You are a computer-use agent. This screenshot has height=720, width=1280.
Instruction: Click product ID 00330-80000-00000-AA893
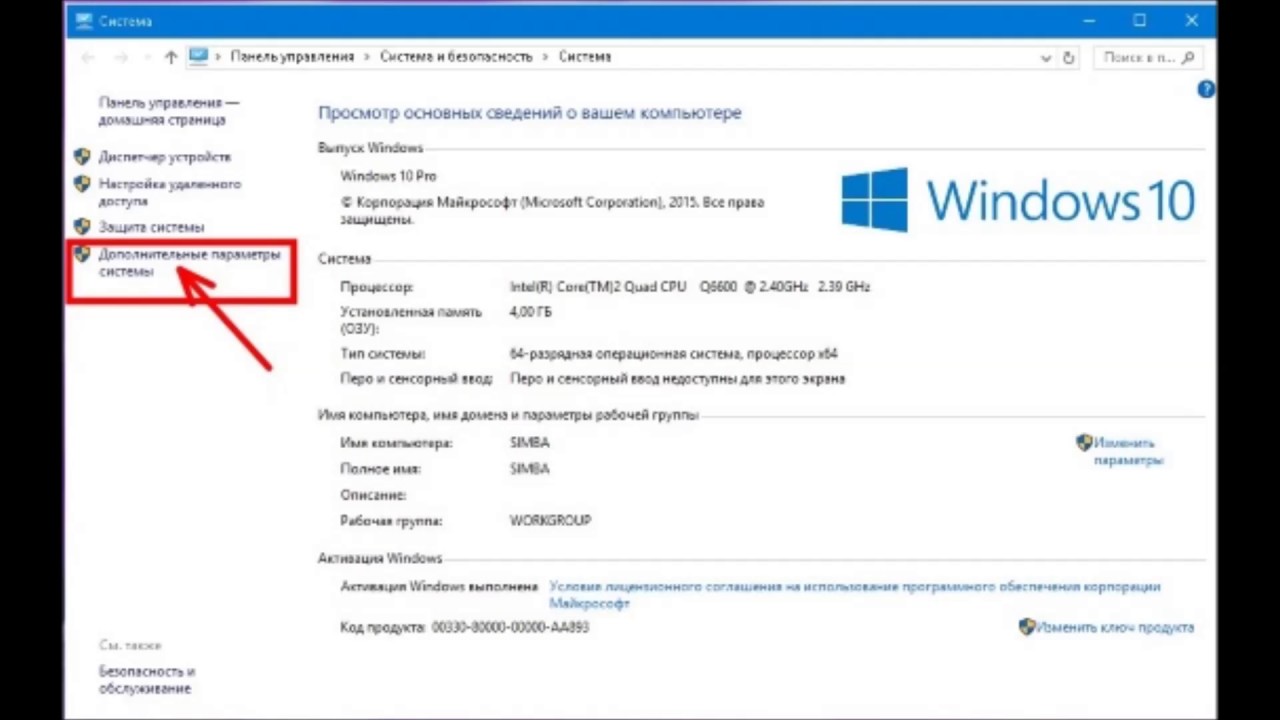pos(510,627)
